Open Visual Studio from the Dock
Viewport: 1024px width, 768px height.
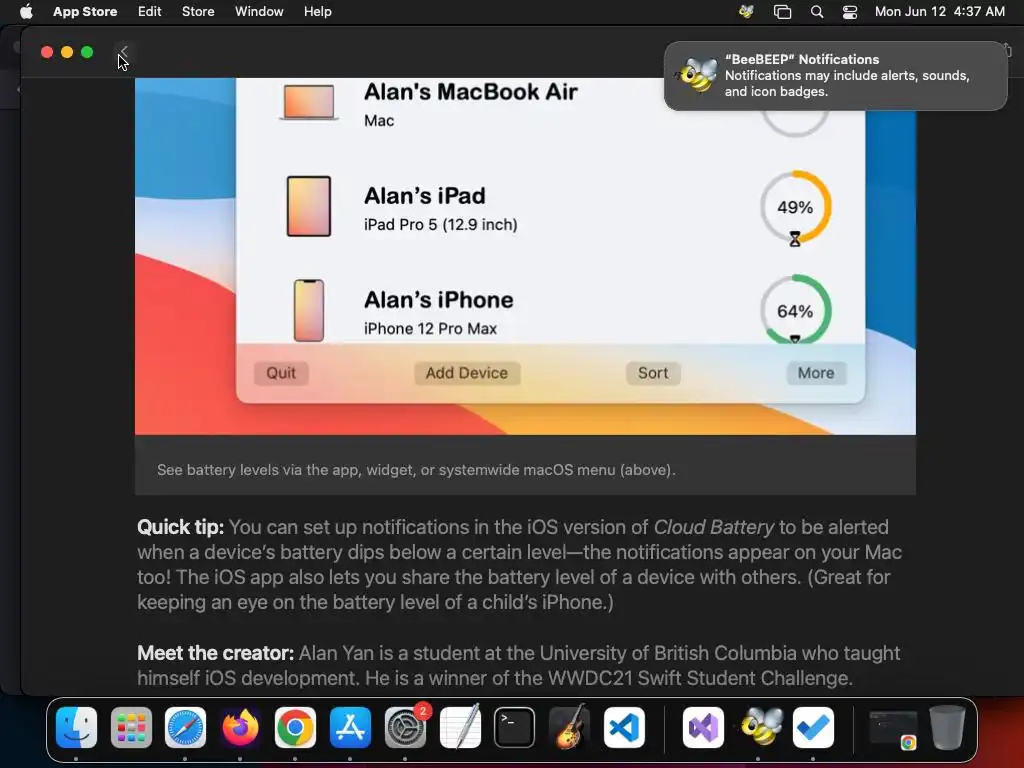[703, 727]
